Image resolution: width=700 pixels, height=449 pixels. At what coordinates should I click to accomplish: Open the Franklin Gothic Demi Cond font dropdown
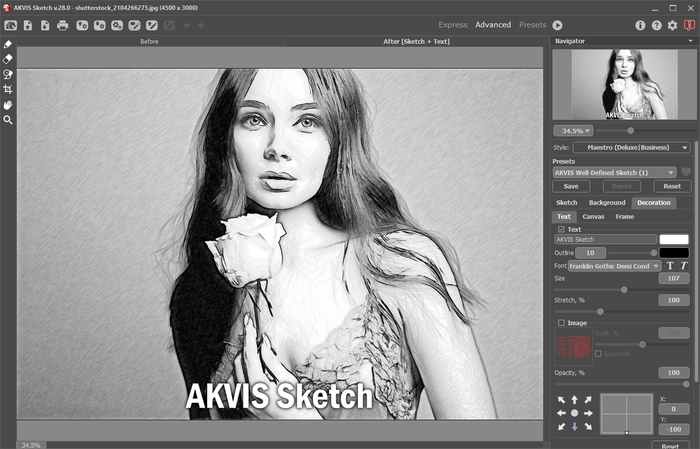click(614, 266)
